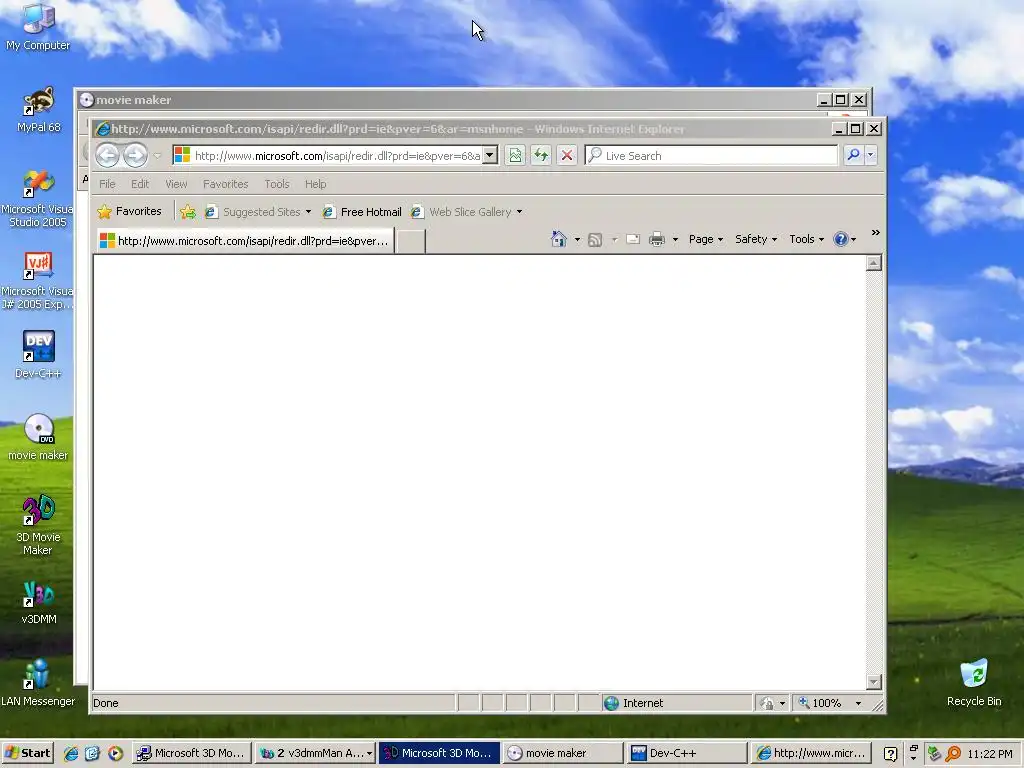Open the Edit menu
1024x768 pixels.
point(140,184)
